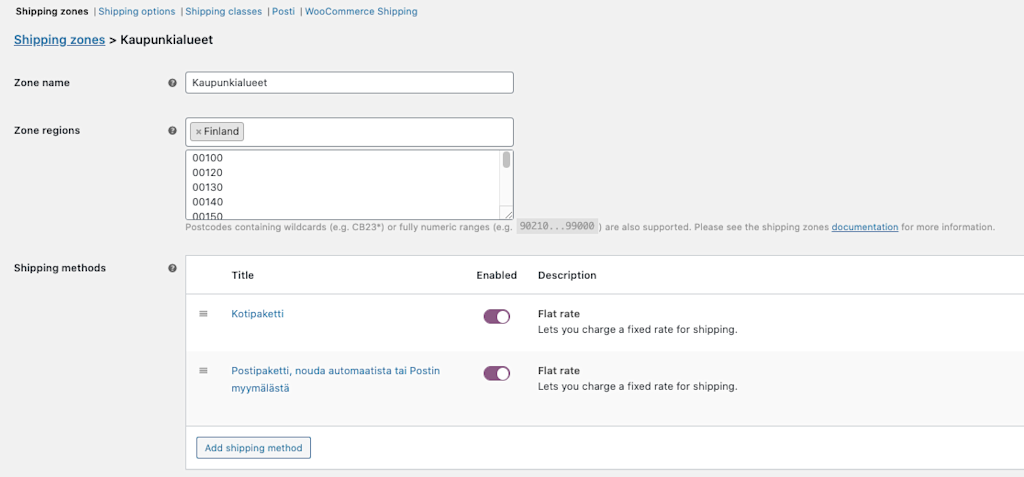The image size is (1024, 477).
Task: Toggle off the Postipaketti shipping method
Action: pyautogui.click(x=496, y=373)
